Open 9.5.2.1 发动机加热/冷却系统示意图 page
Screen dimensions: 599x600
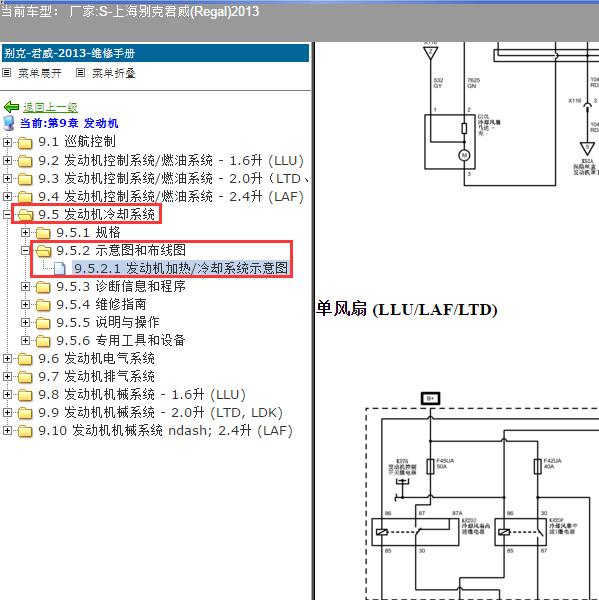[x=181, y=268]
